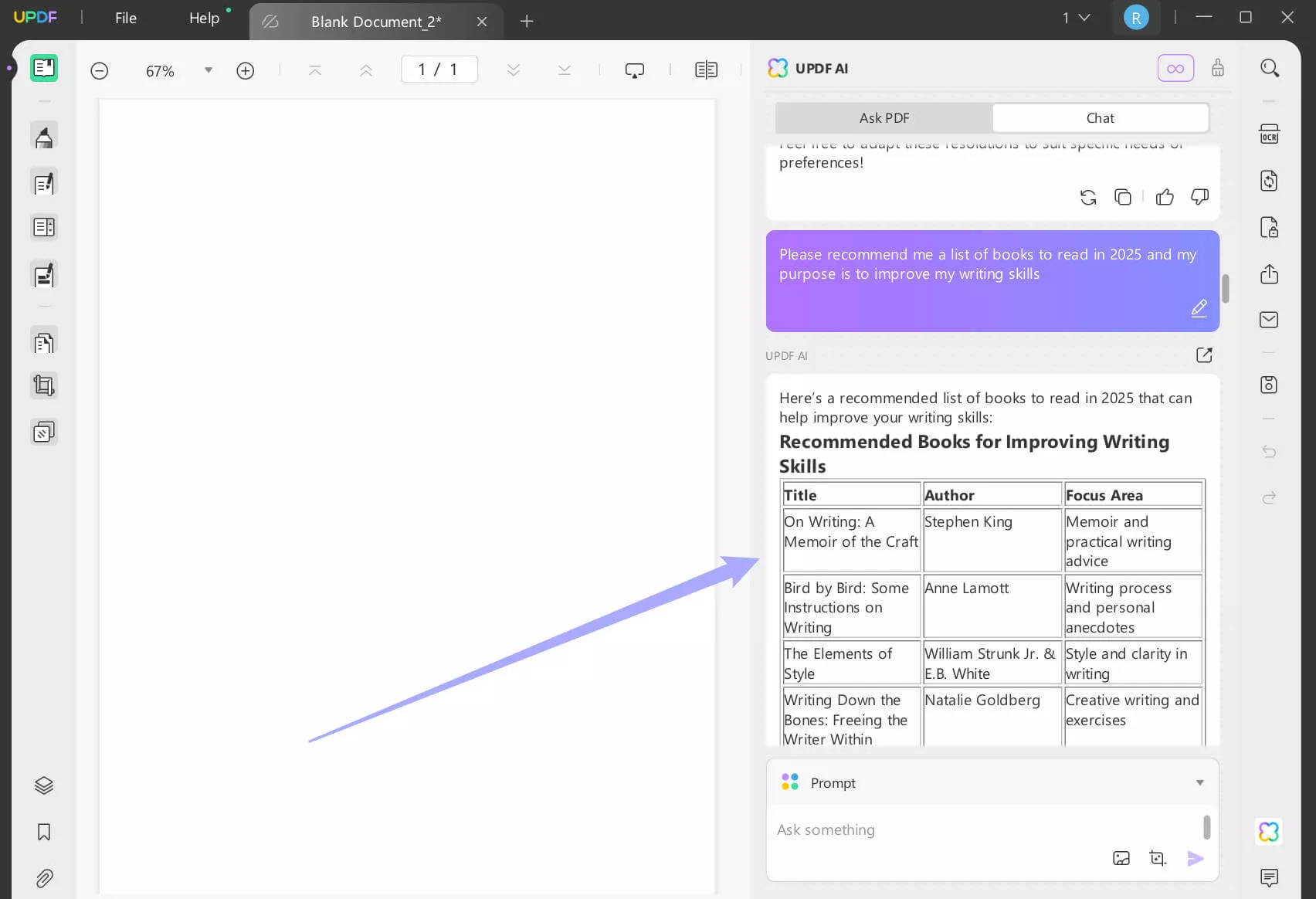Image resolution: width=1316 pixels, height=899 pixels.
Task: Open the Bookmarks panel
Action: 44,832
